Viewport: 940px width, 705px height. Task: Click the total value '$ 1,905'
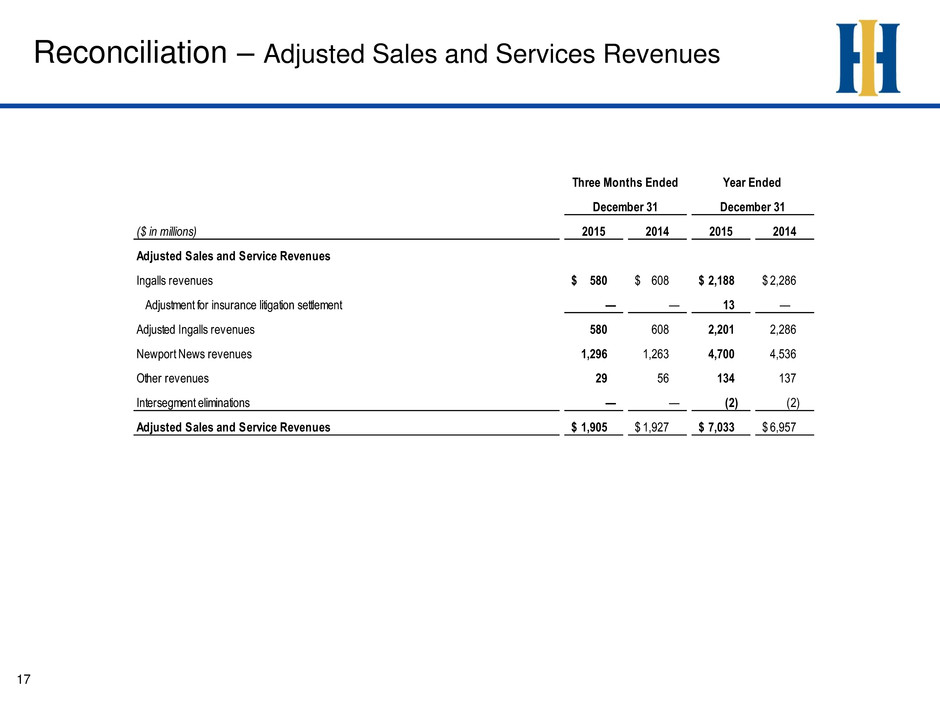[589, 427]
